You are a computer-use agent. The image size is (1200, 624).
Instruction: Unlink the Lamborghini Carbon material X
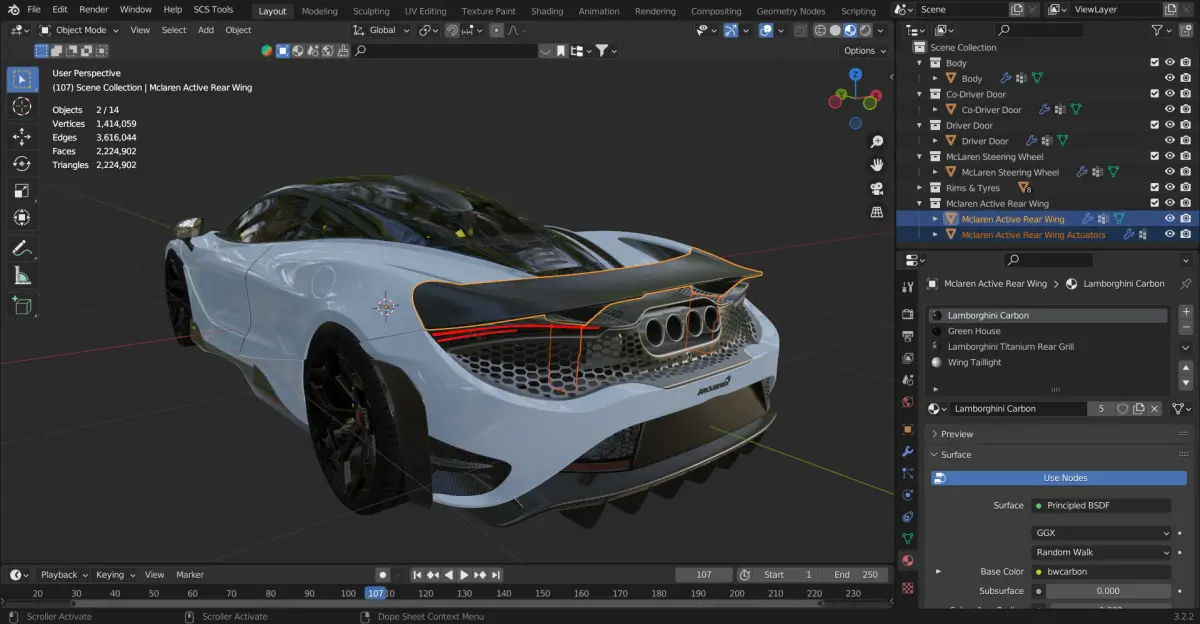click(1154, 408)
